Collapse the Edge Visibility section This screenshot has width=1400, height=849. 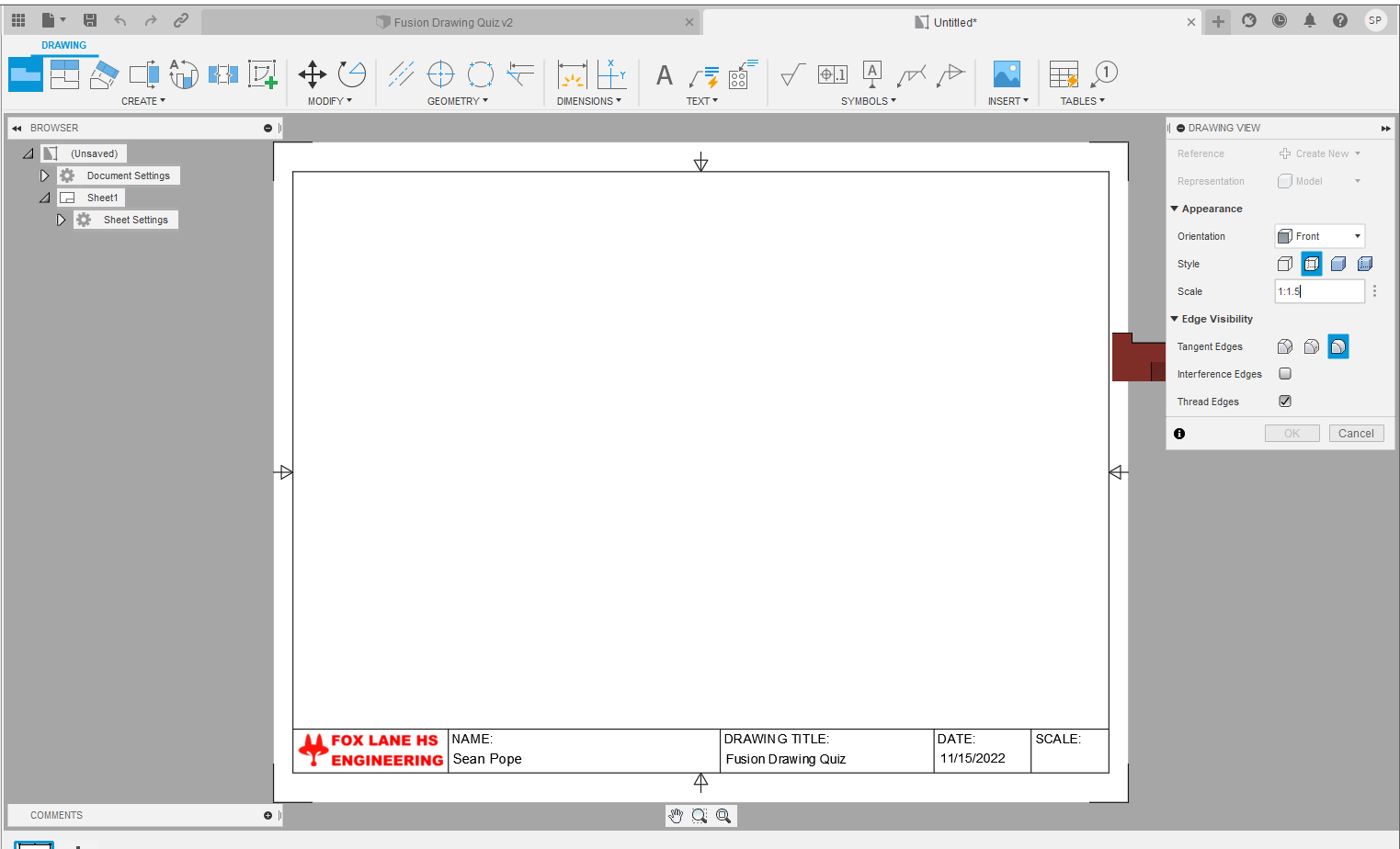[x=1174, y=319]
